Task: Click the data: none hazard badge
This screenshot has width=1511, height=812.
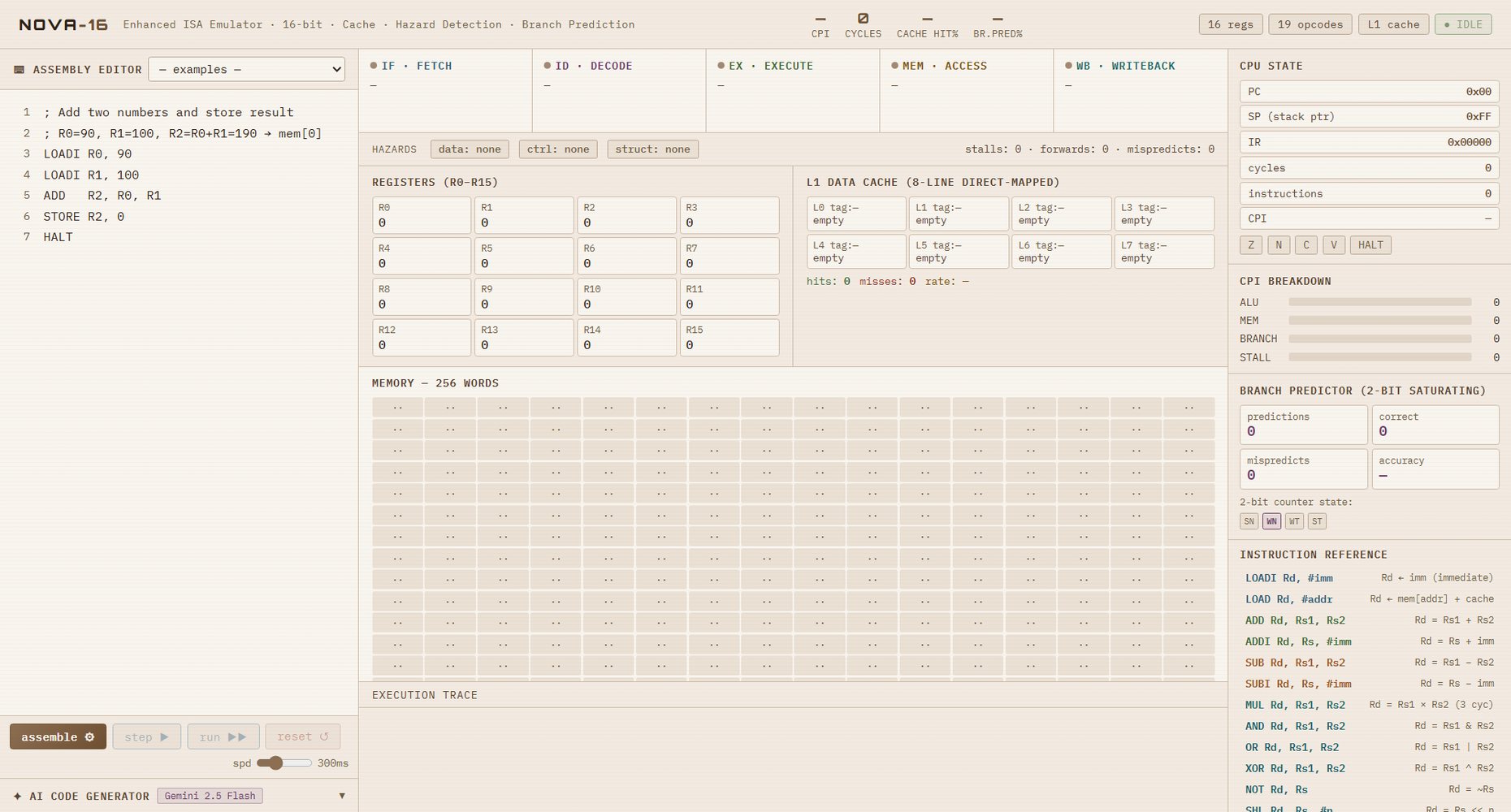Action: click(470, 149)
